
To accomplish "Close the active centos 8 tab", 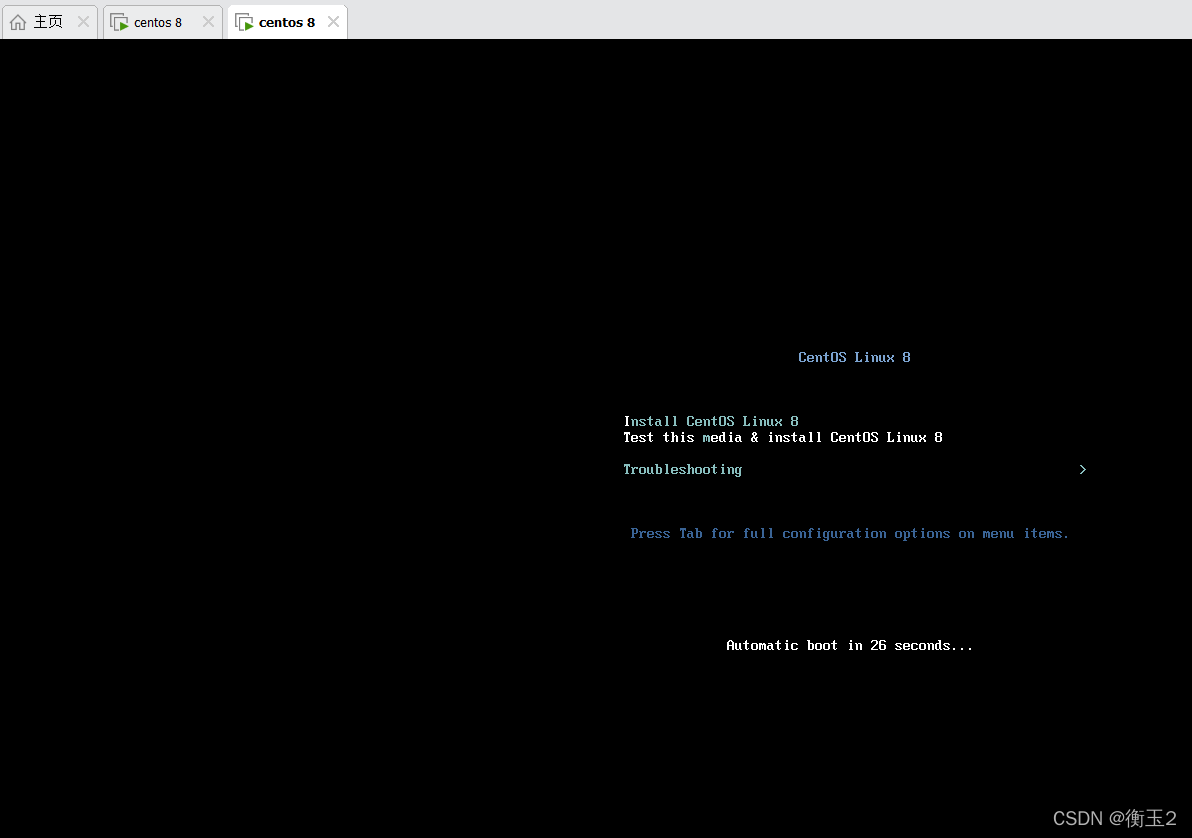I will coord(333,22).
